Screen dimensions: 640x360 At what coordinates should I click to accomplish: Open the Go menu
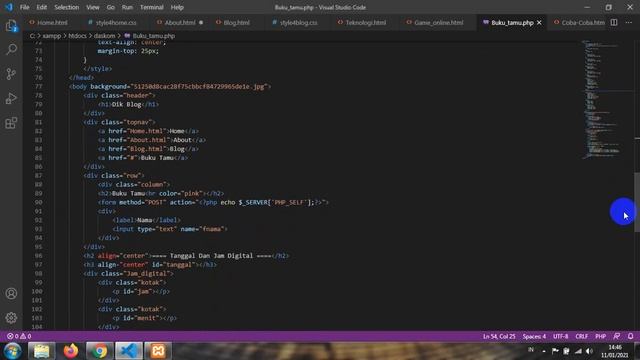click(111, 7)
